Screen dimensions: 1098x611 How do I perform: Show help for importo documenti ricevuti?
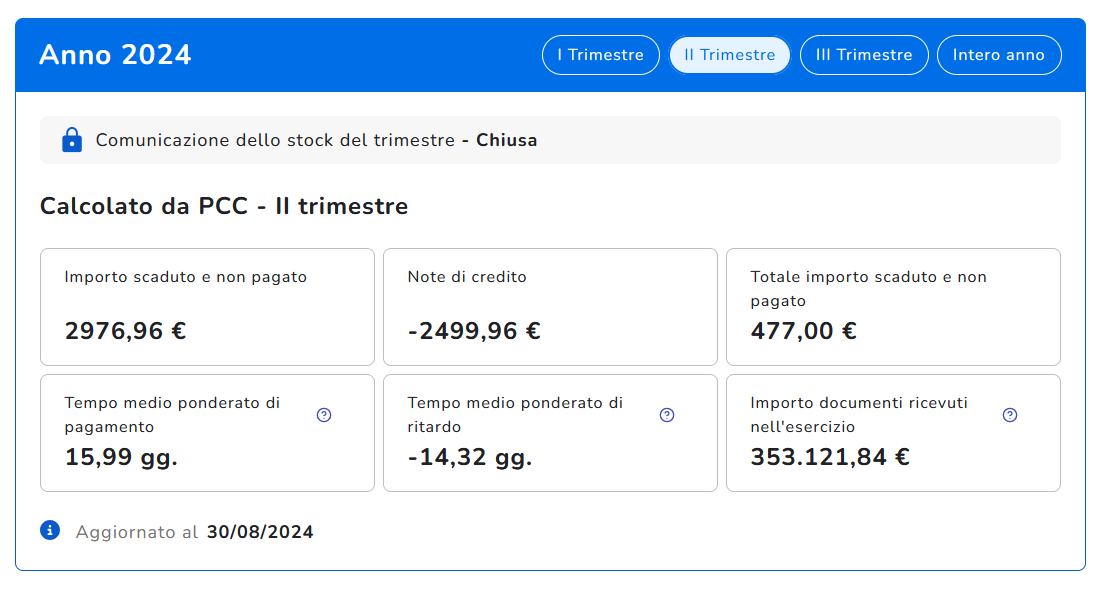1010,415
